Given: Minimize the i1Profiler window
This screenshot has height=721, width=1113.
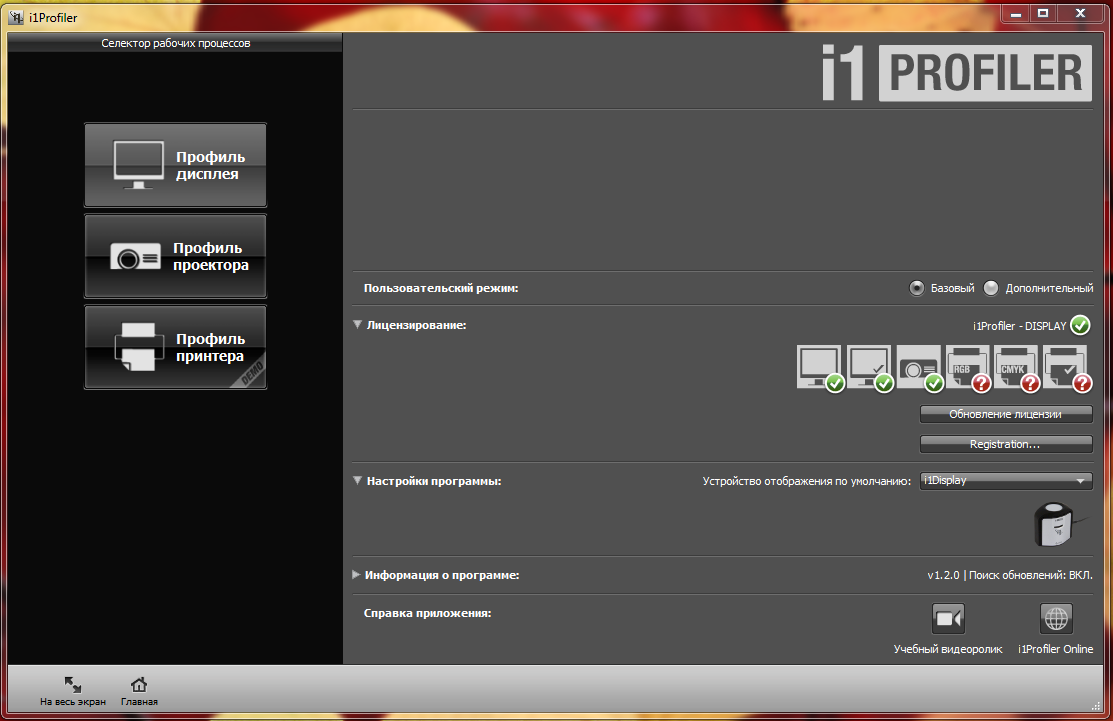Looking at the screenshot, I should (1016, 13).
